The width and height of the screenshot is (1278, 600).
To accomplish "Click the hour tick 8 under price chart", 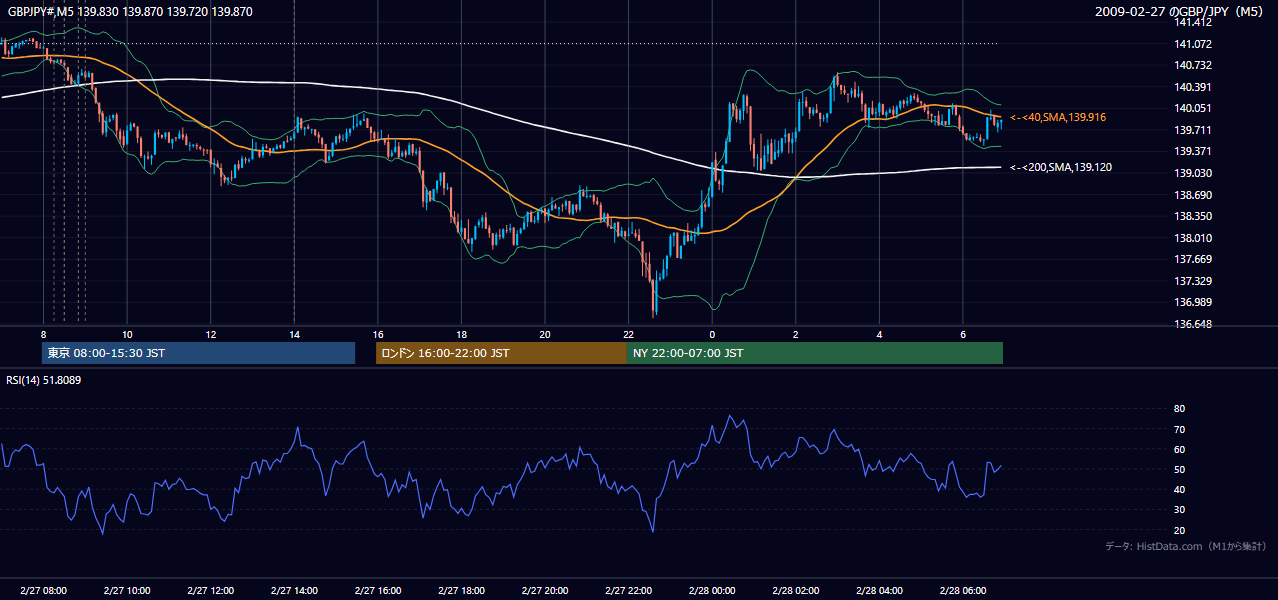I will click(43, 334).
